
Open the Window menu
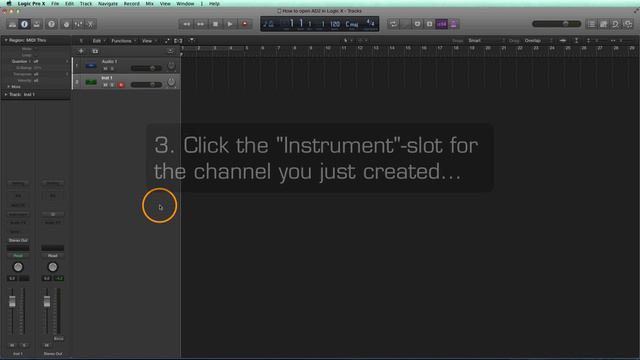pos(185,4)
